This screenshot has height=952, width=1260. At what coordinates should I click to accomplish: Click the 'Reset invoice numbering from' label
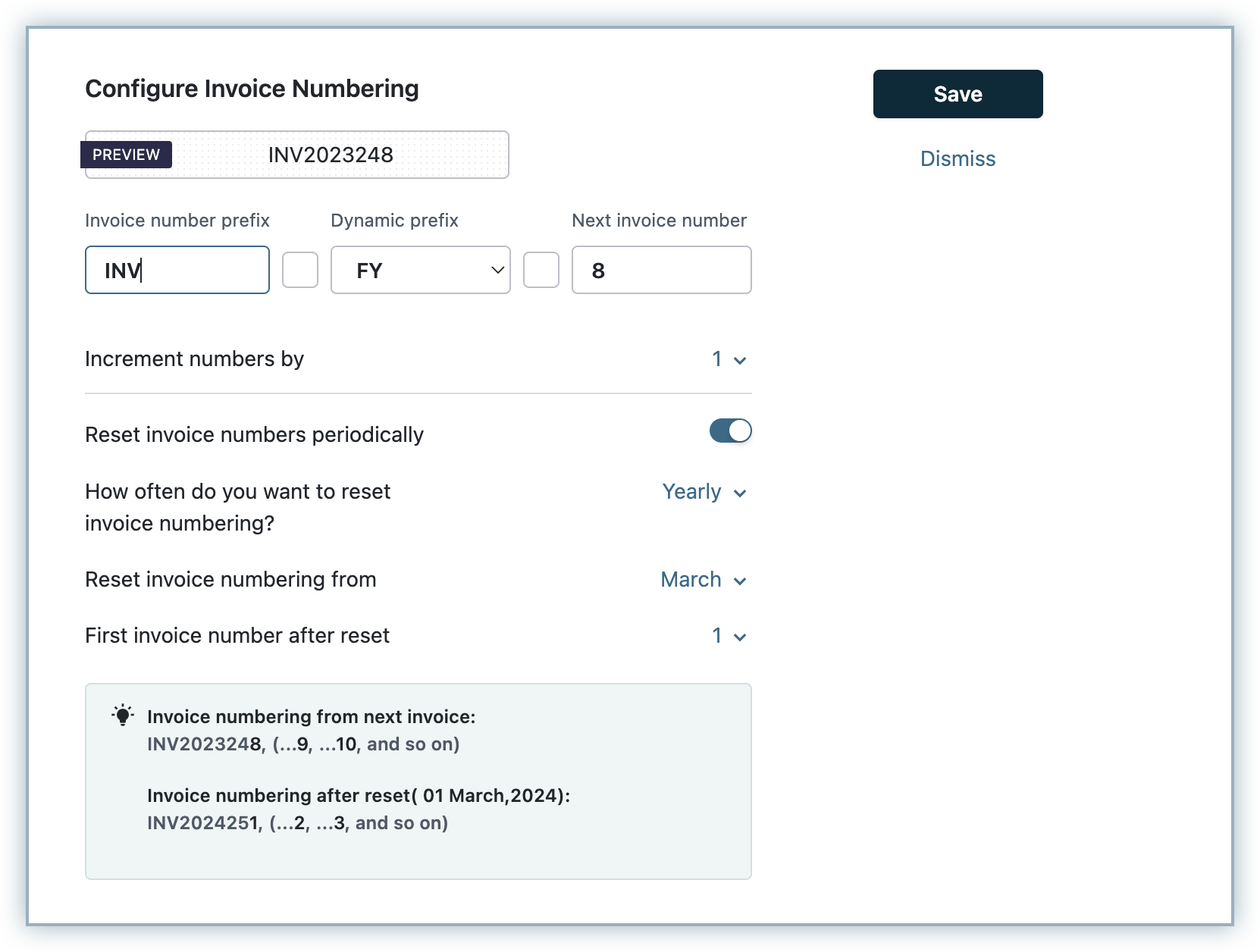click(x=230, y=580)
